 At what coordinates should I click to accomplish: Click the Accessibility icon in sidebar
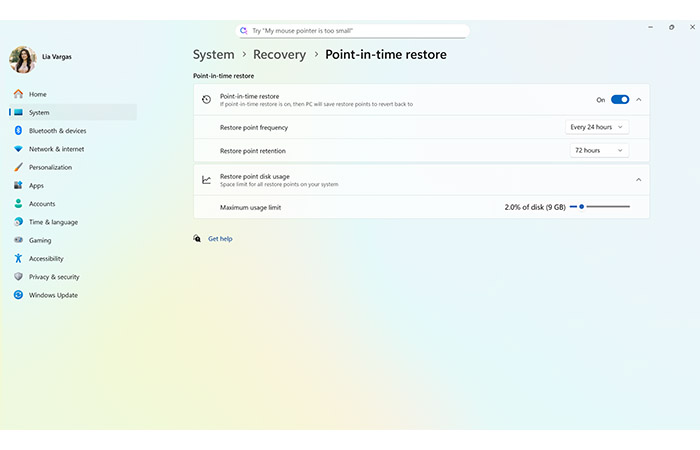[x=18, y=259]
